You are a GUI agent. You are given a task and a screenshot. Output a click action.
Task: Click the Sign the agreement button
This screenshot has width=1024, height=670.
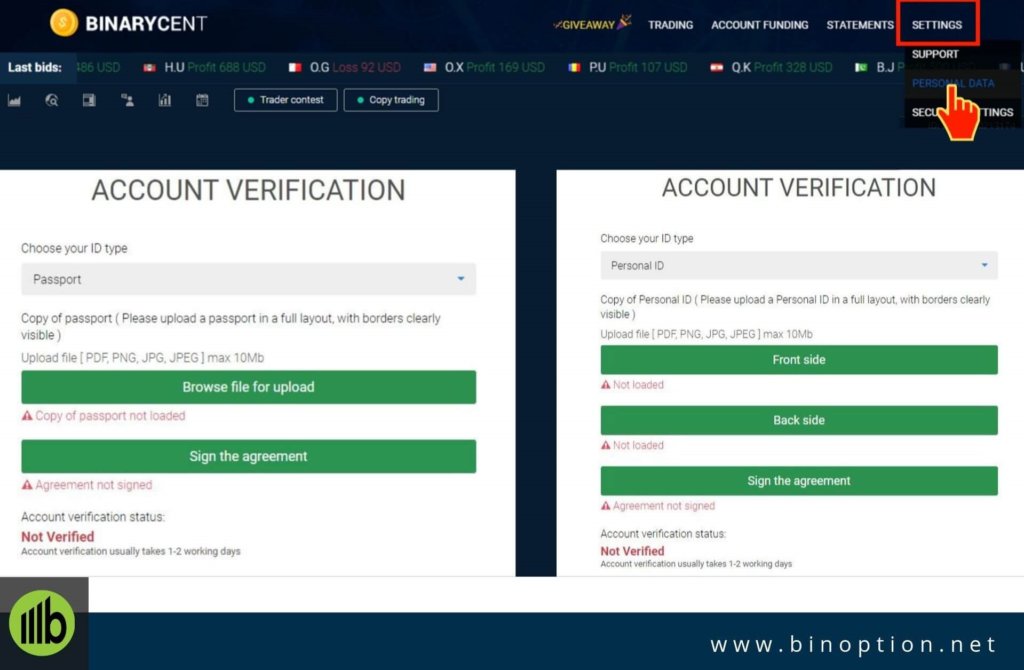tap(248, 456)
